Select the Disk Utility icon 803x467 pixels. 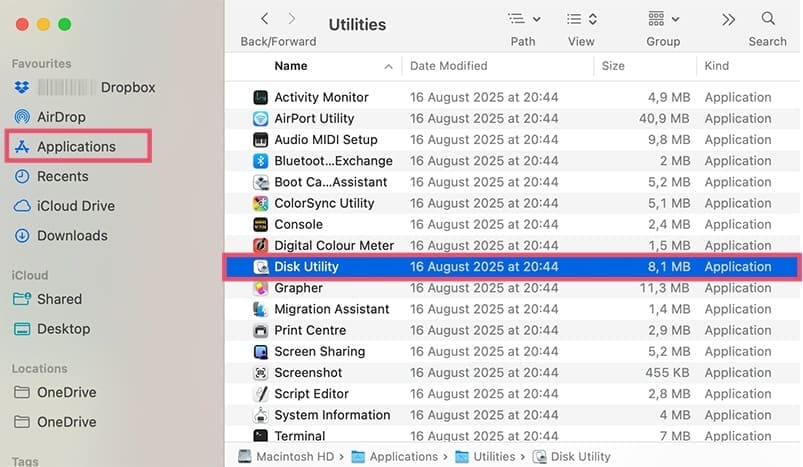(260, 267)
